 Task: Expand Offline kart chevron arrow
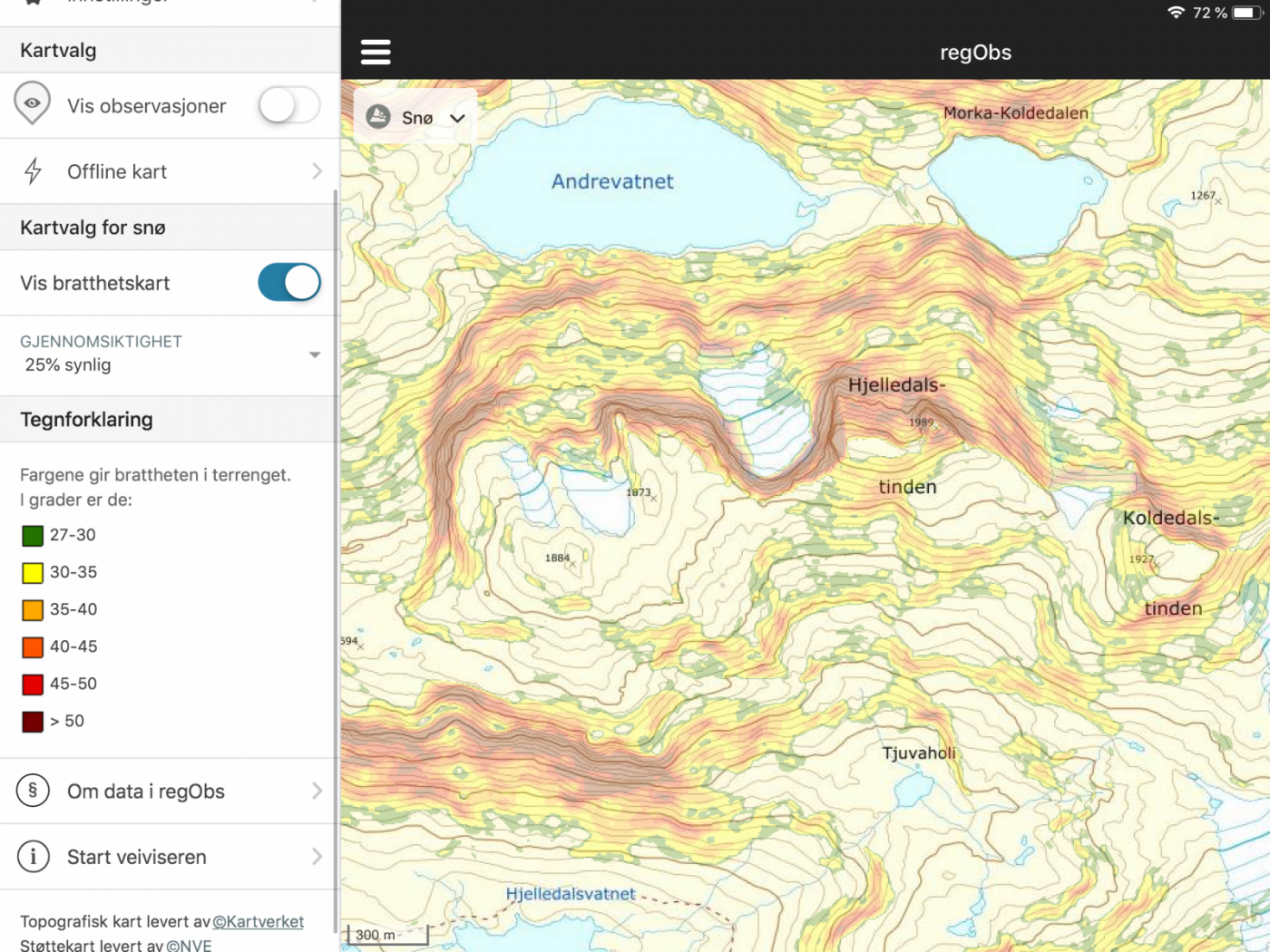pos(317,171)
